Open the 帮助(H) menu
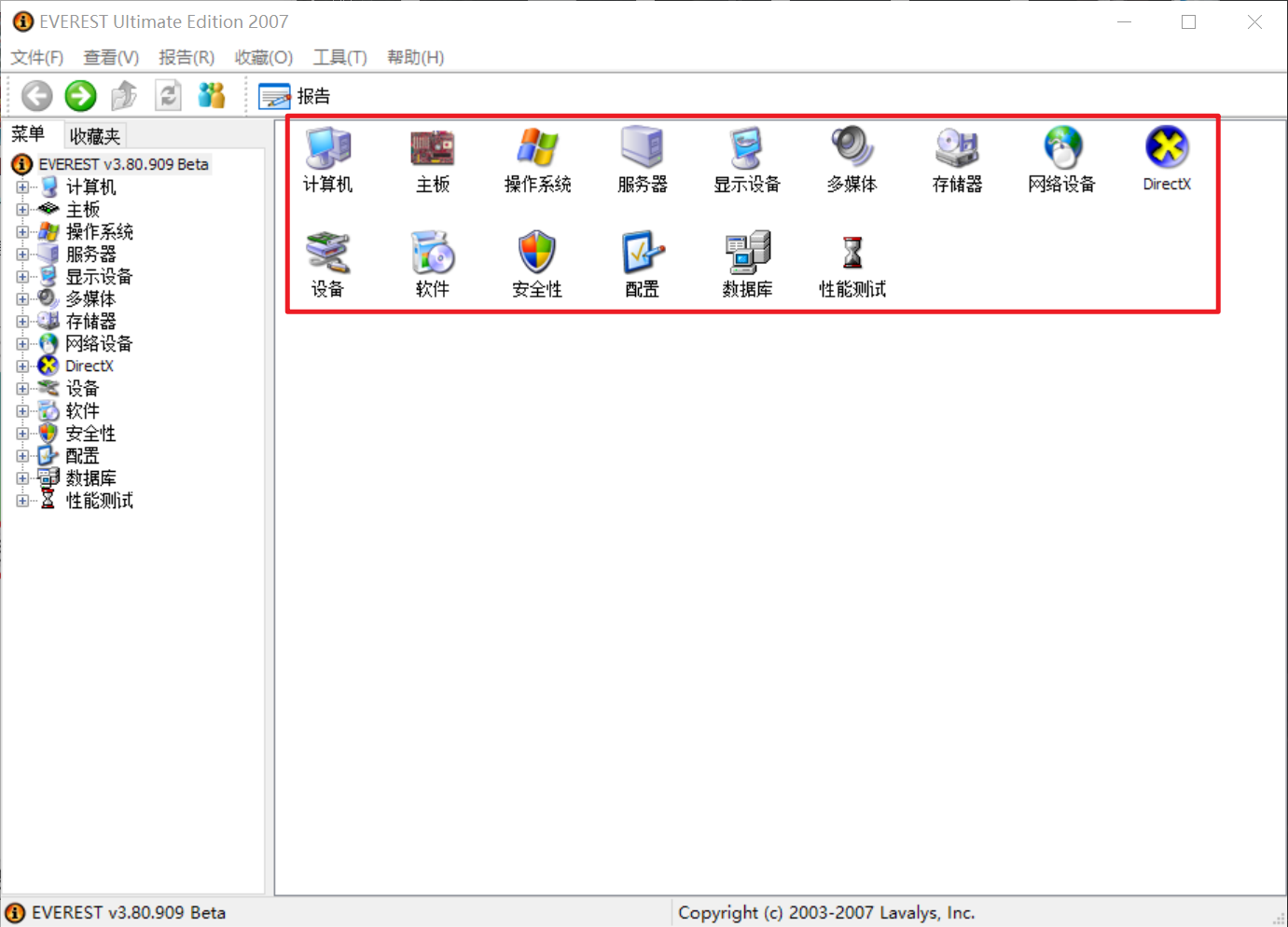Image resolution: width=1288 pixels, height=927 pixels. (x=415, y=58)
